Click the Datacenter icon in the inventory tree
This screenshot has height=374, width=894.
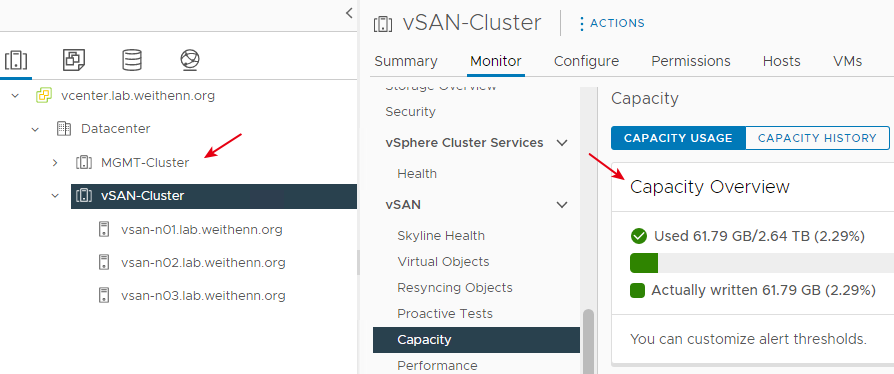[64, 128]
